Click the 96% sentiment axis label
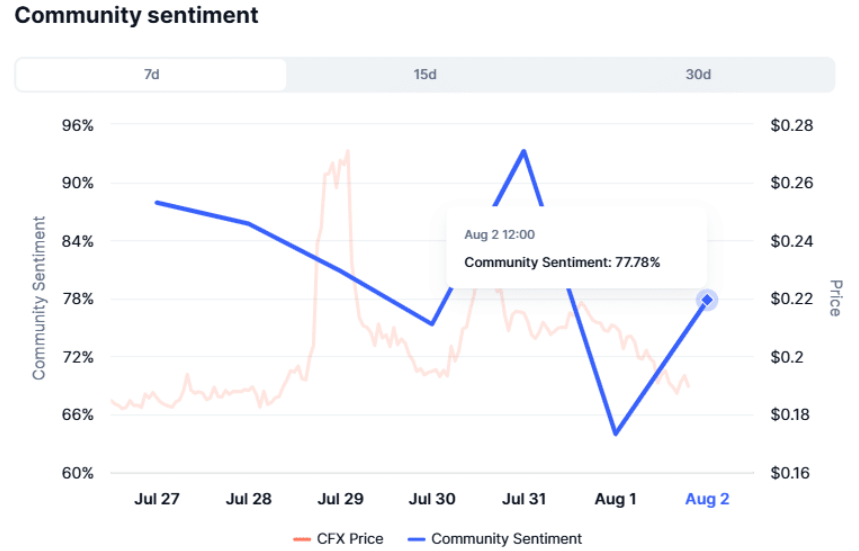The image size is (859, 551). point(78,125)
